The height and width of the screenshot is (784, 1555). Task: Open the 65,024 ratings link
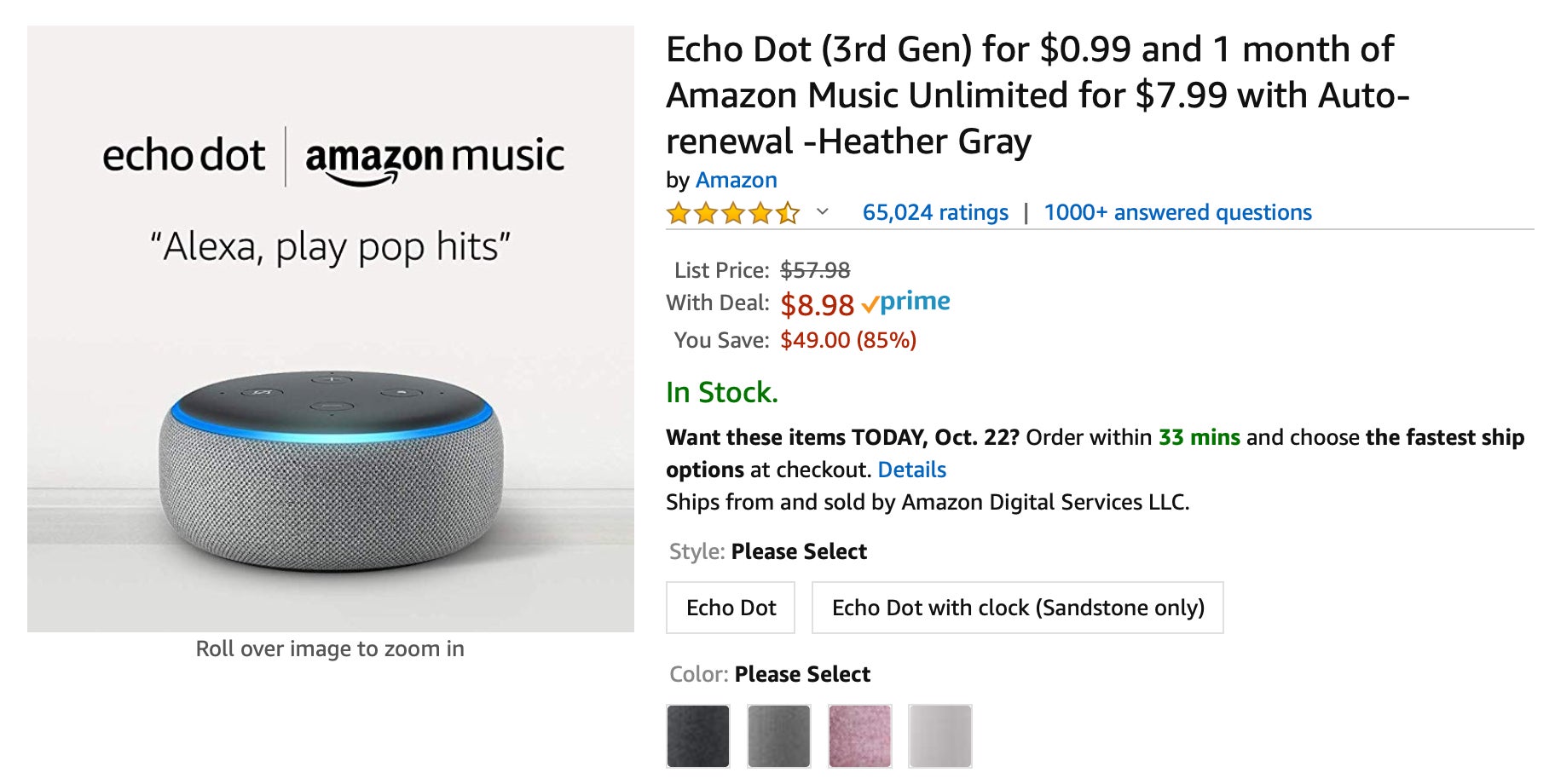pyautogui.click(x=935, y=212)
